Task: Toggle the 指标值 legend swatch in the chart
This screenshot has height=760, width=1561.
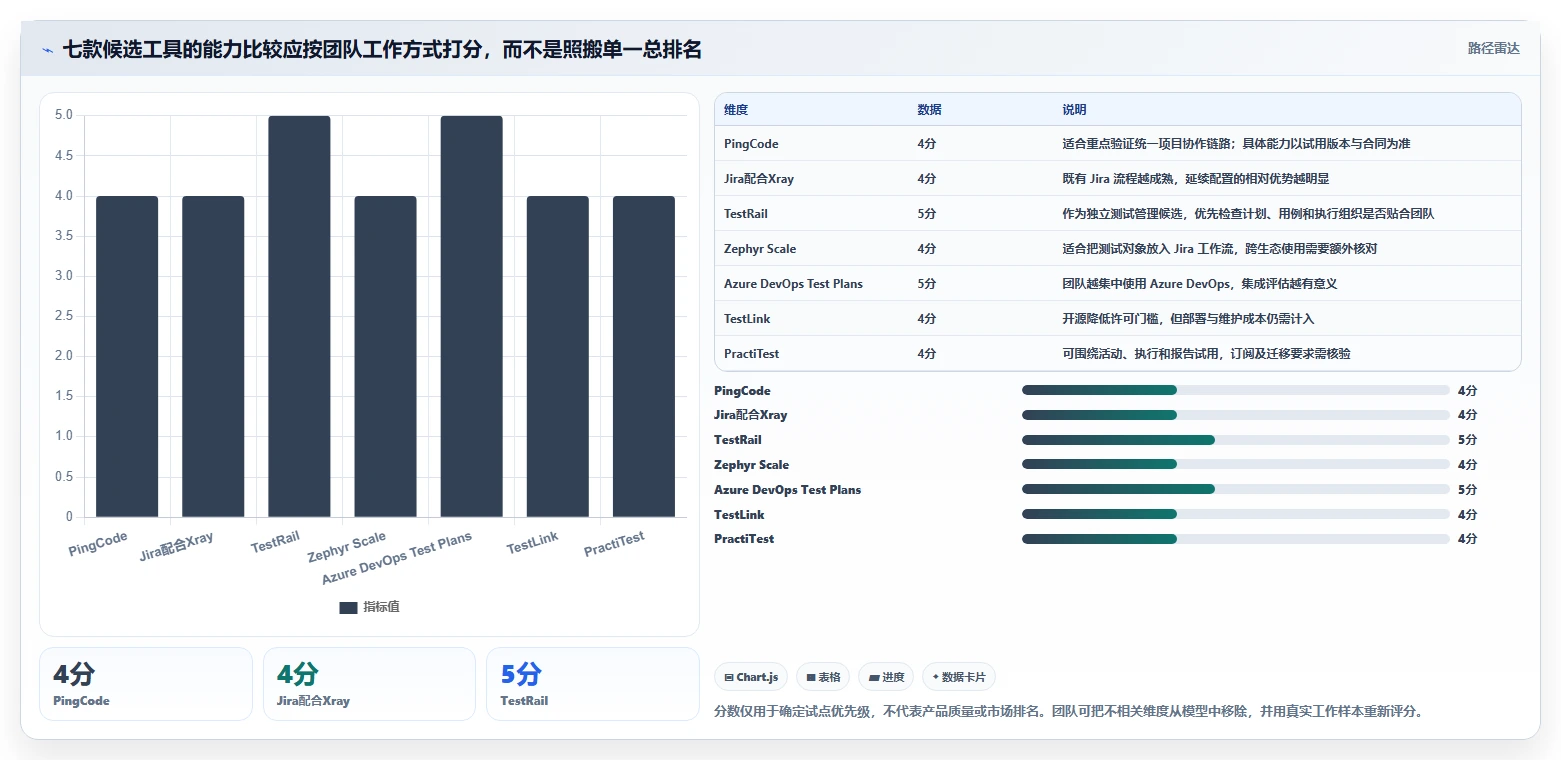Action: [348, 607]
